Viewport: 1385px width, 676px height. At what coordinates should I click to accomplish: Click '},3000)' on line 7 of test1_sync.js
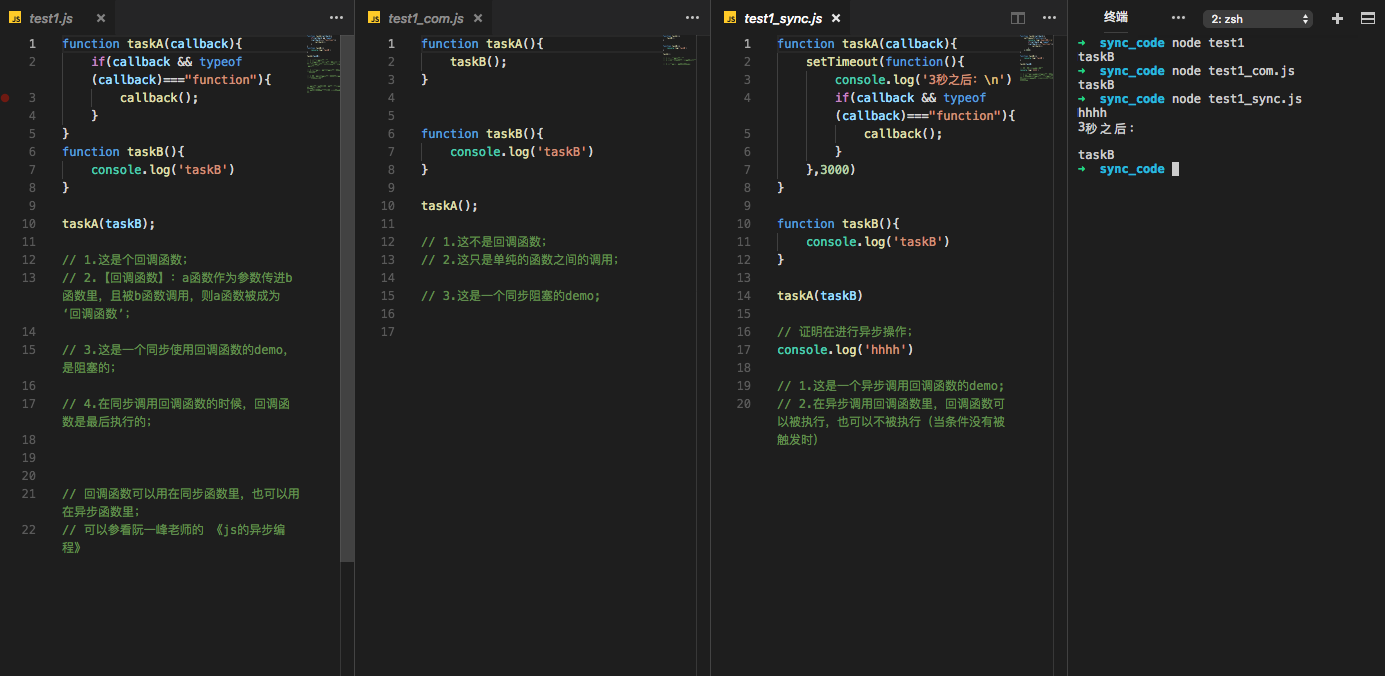831,169
